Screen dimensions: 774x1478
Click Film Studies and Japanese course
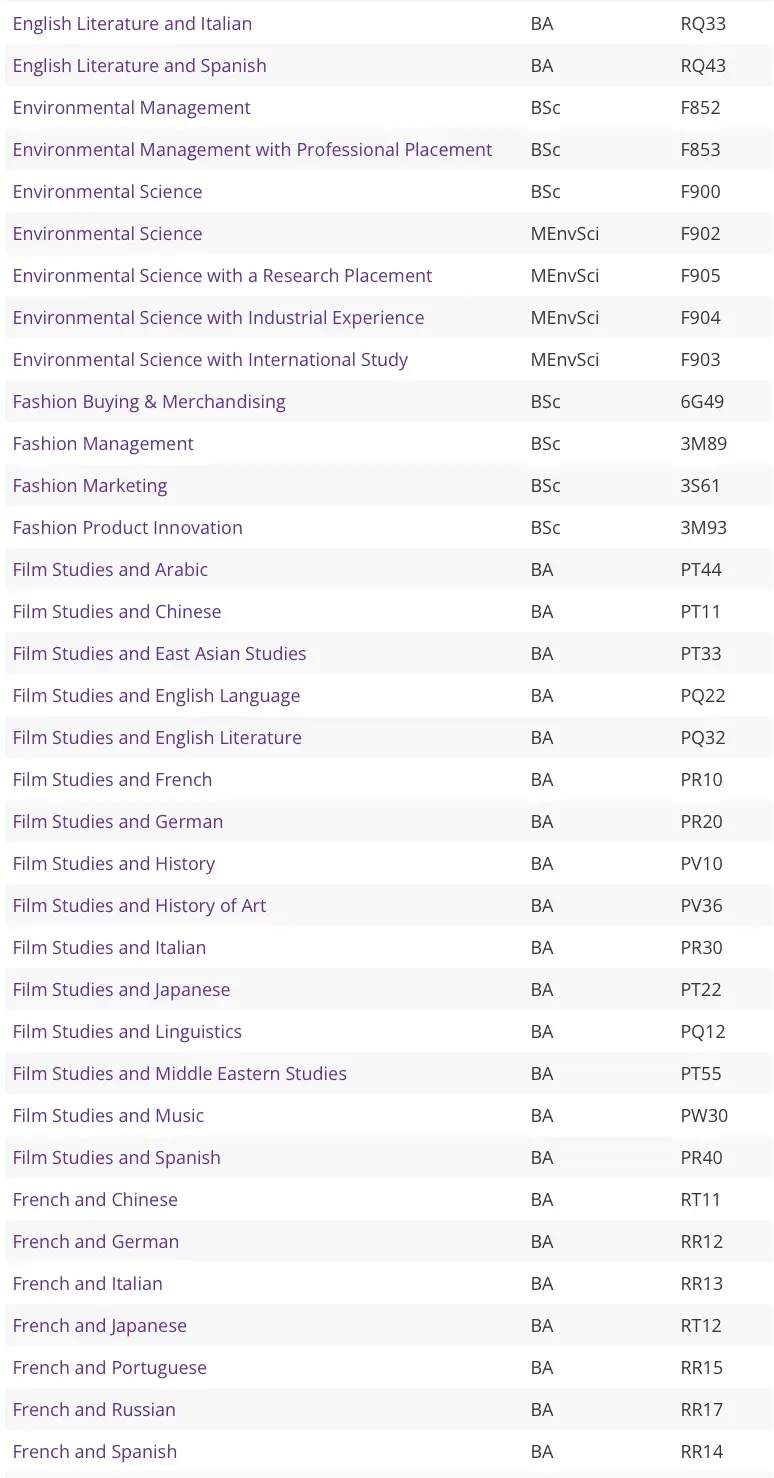pos(121,990)
